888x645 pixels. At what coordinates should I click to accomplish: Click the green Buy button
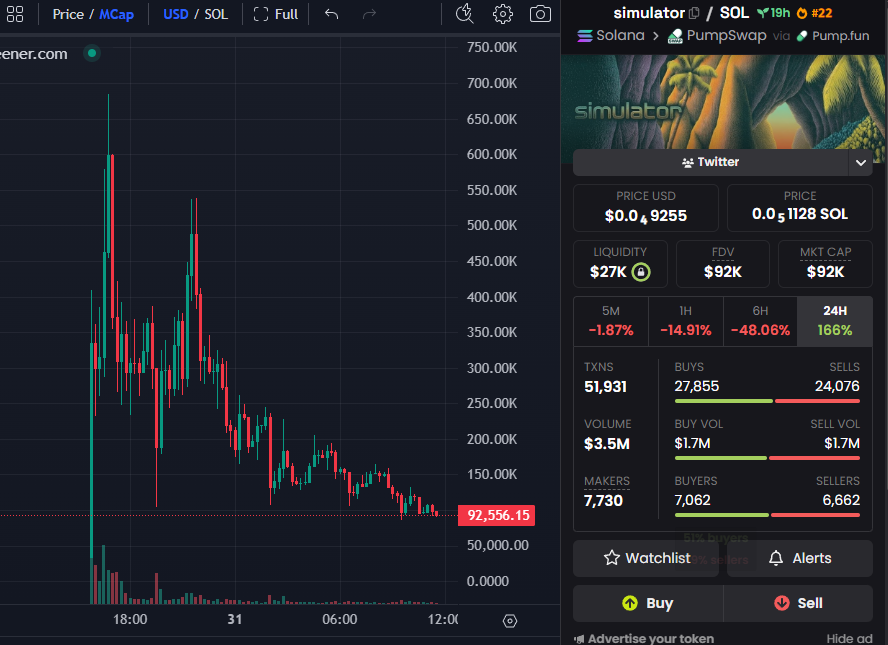click(x=646, y=603)
